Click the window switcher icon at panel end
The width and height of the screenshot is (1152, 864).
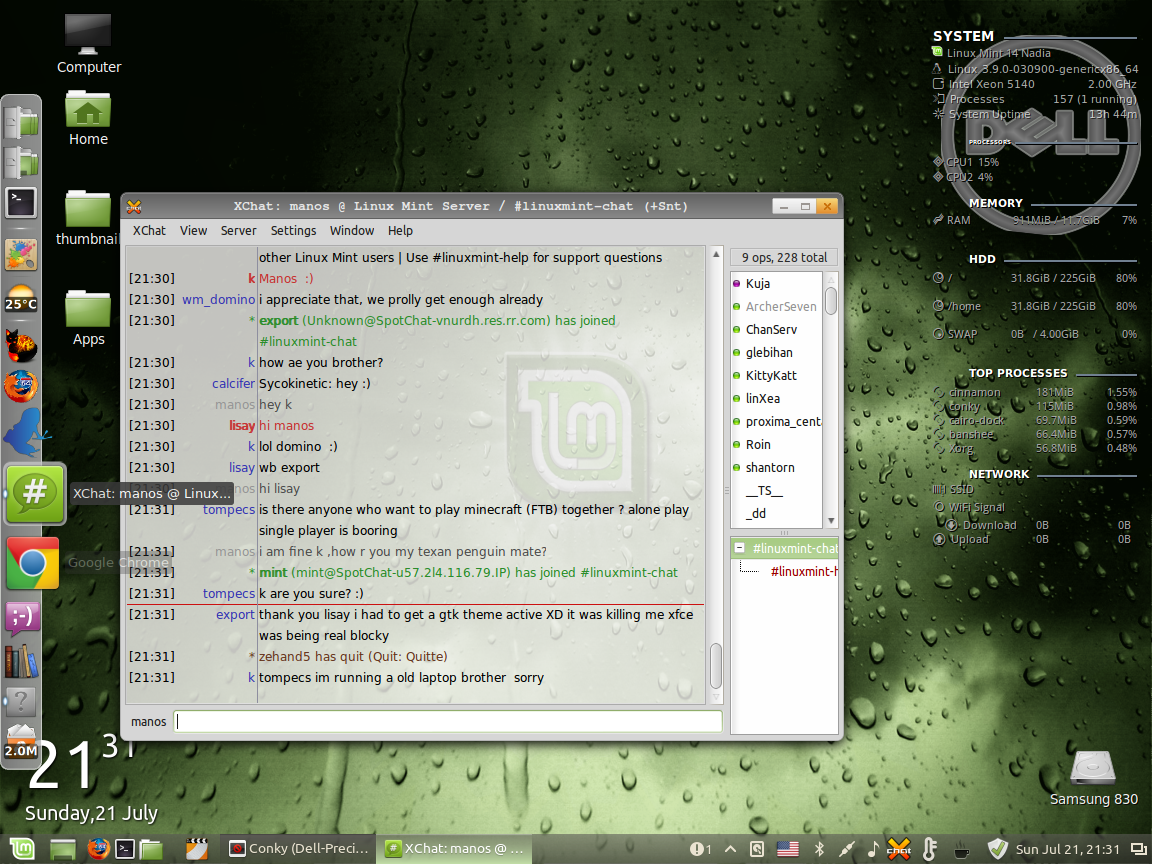click(x=1139, y=849)
